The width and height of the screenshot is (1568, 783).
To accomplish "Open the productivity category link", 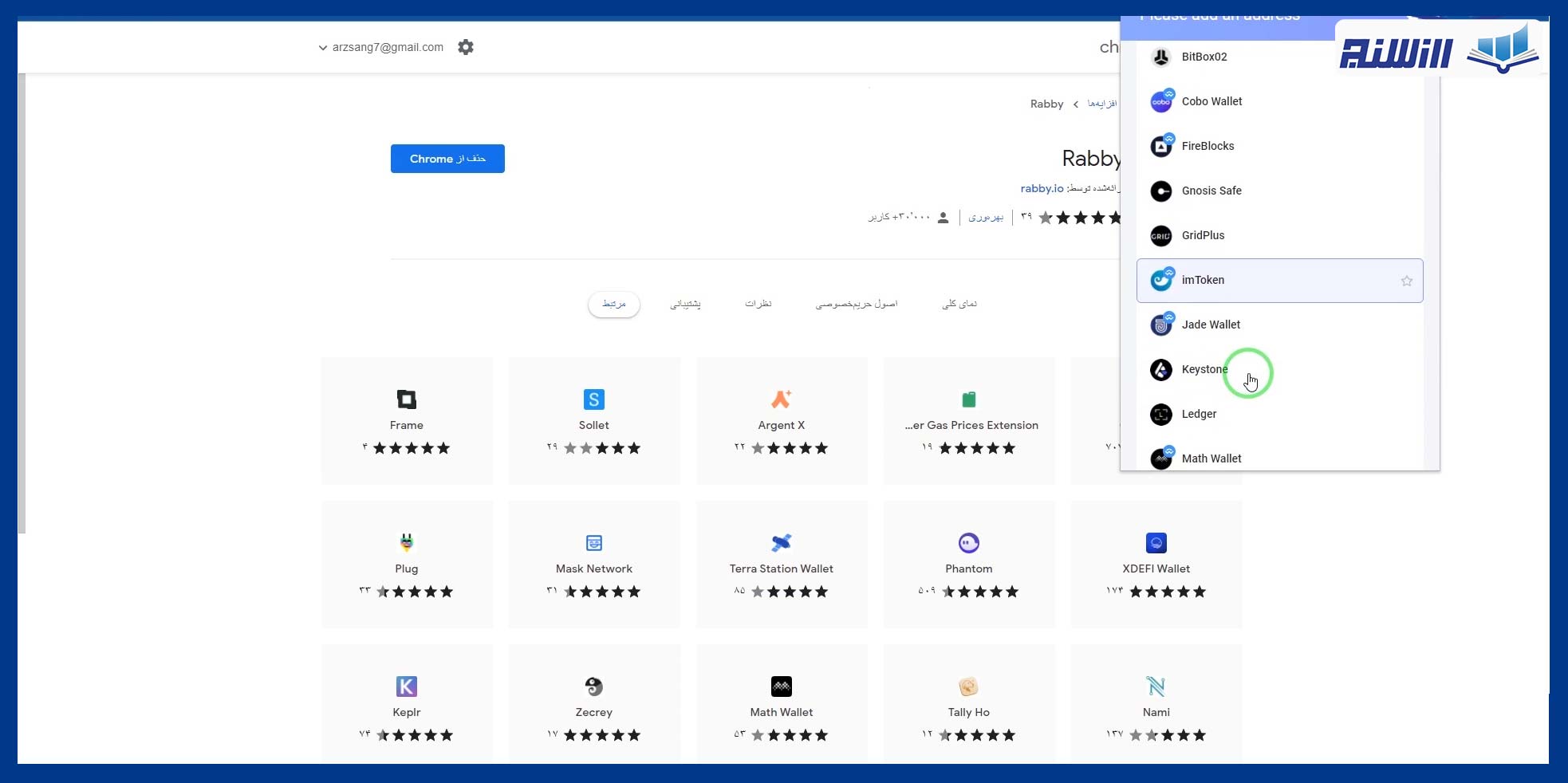I will [x=986, y=217].
